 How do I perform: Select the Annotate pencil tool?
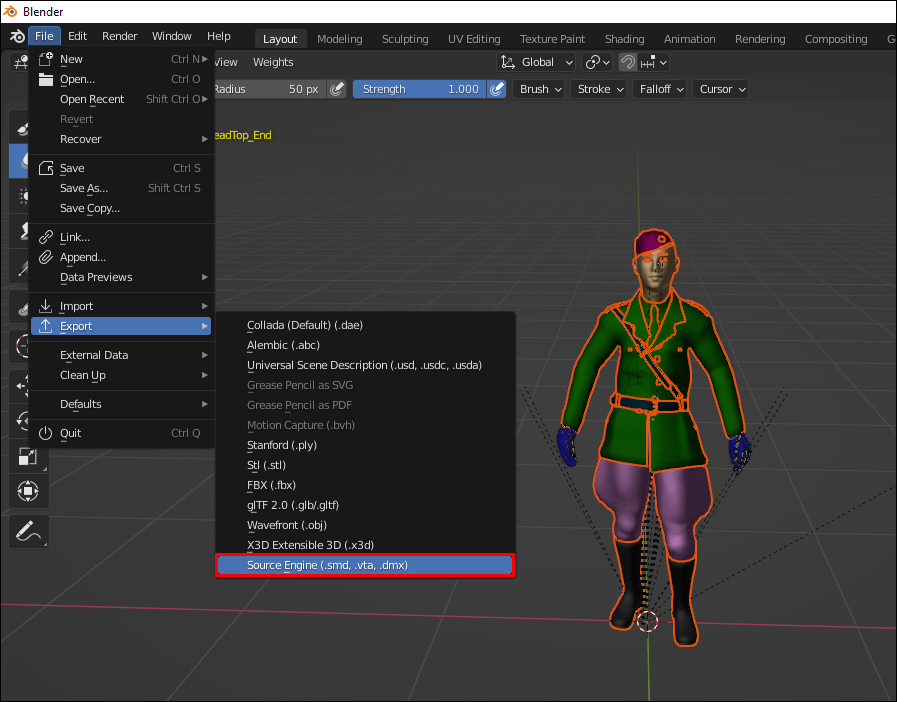coord(28,531)
